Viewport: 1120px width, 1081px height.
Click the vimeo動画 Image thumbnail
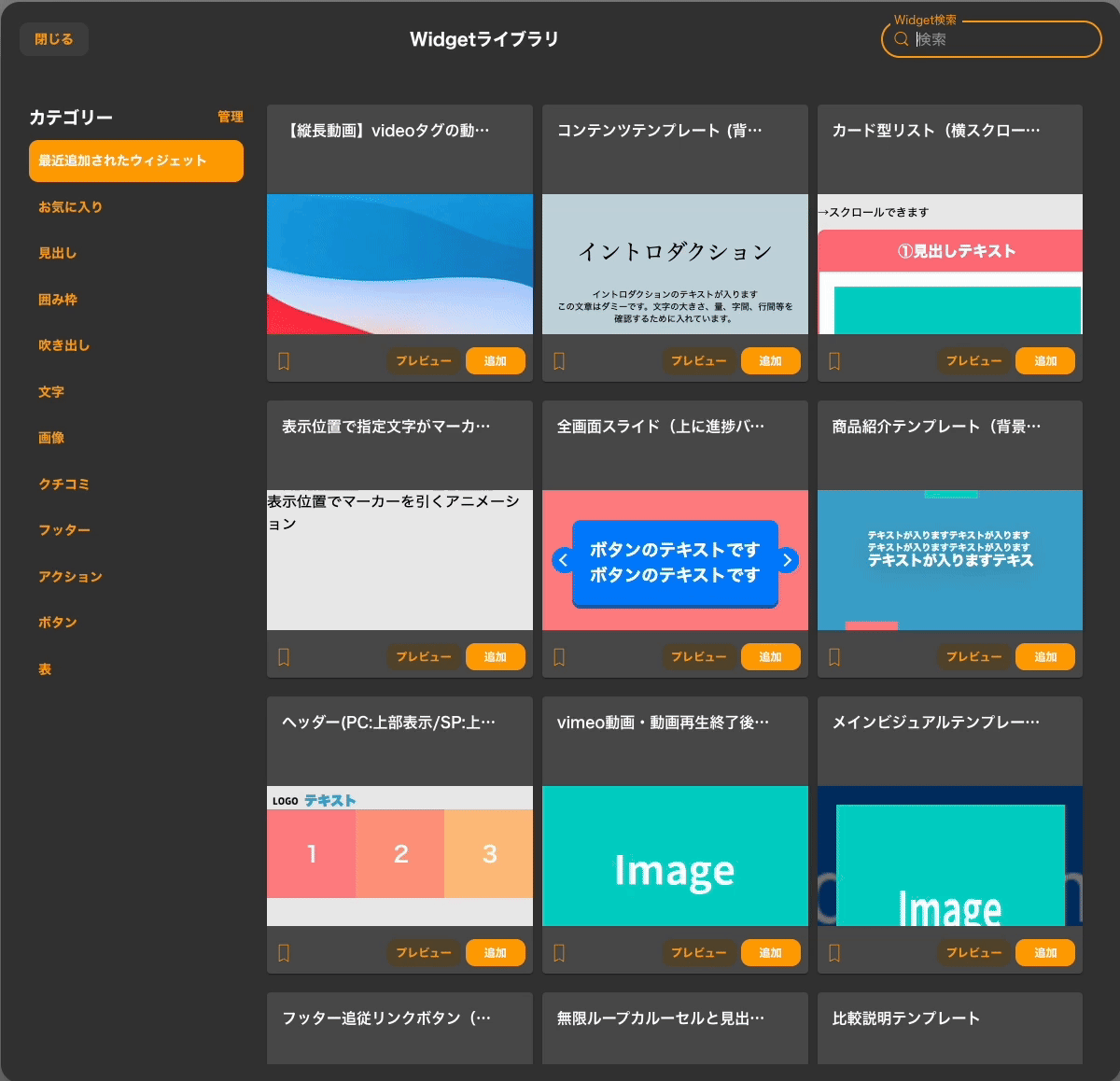coord(675,856)
